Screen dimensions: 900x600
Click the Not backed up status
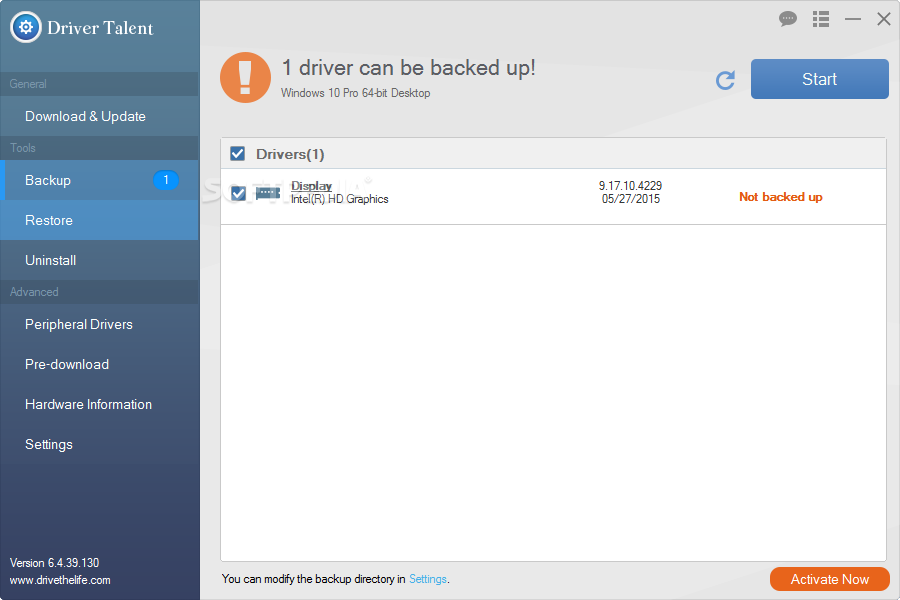click(x=781, y=197)
